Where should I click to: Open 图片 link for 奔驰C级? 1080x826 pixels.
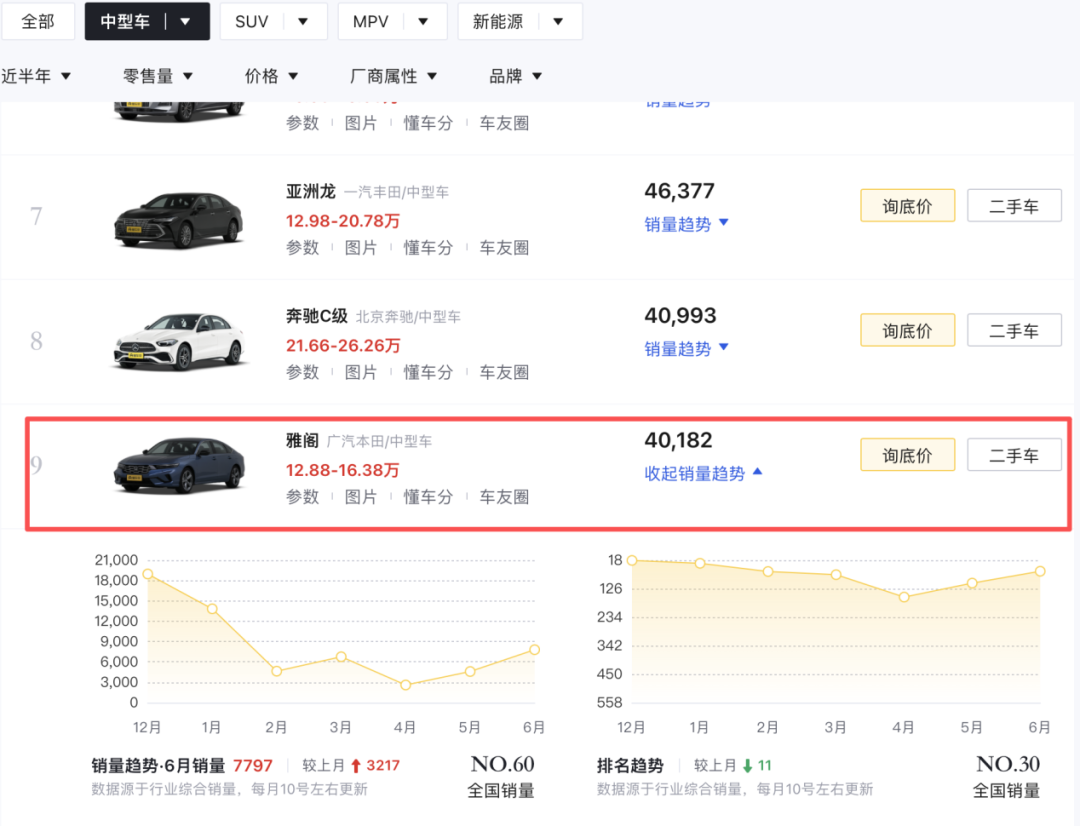tap(361, 372)
